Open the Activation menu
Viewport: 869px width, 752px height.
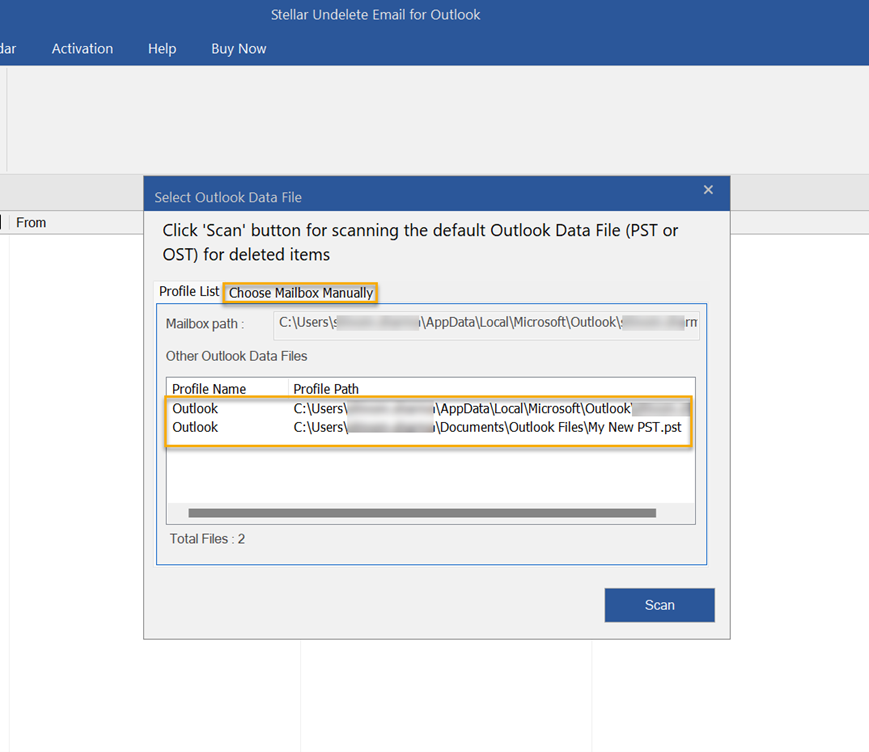82,49
